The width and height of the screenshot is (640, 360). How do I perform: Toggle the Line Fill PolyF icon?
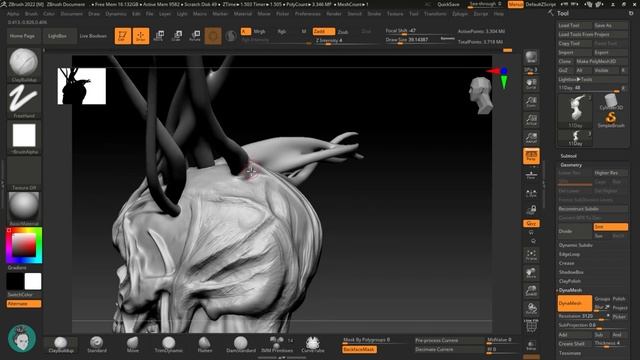coord(531,326)
